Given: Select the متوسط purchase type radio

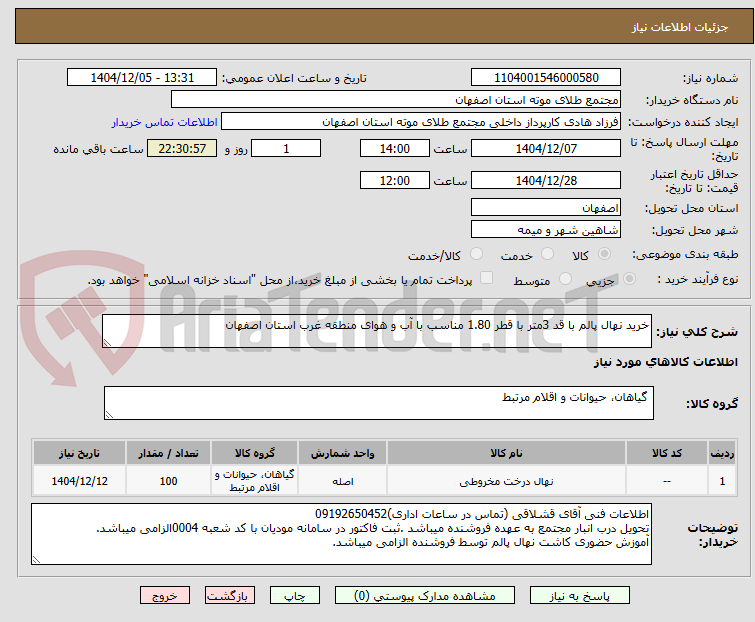Looking at the screenshot, I should [x=565, y=279].
